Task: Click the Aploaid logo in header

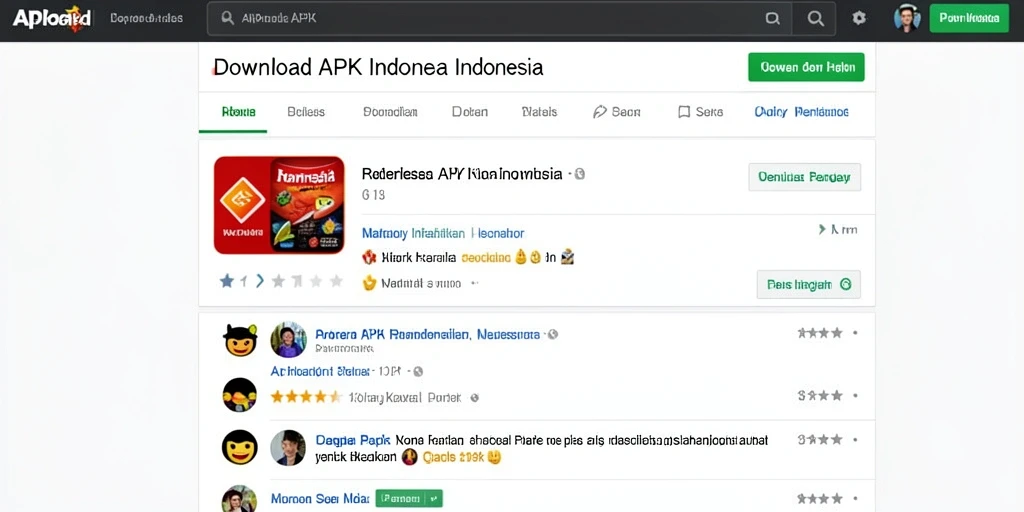Action: 52,18
